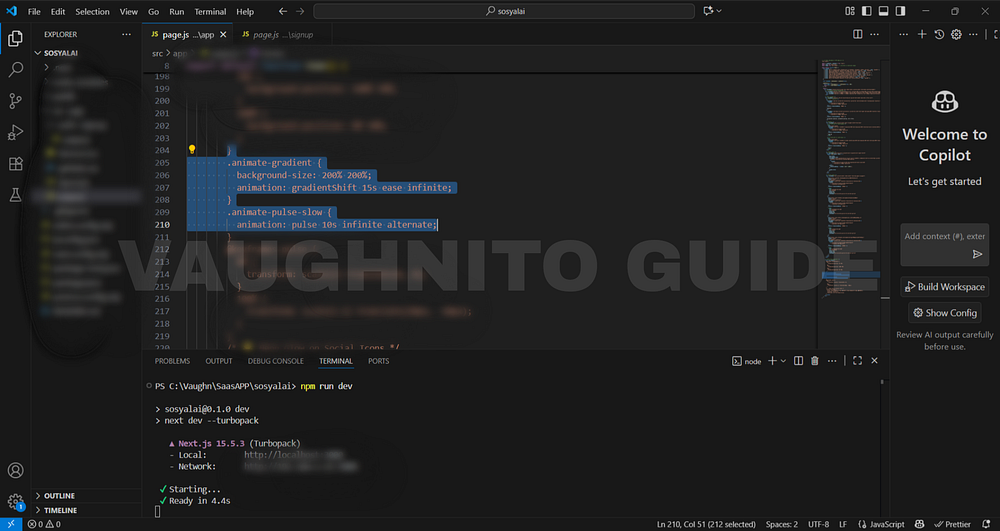Open notifications bell in status bar
Viewport: 1000px width, 531px height.
click(x=986, y=524)
